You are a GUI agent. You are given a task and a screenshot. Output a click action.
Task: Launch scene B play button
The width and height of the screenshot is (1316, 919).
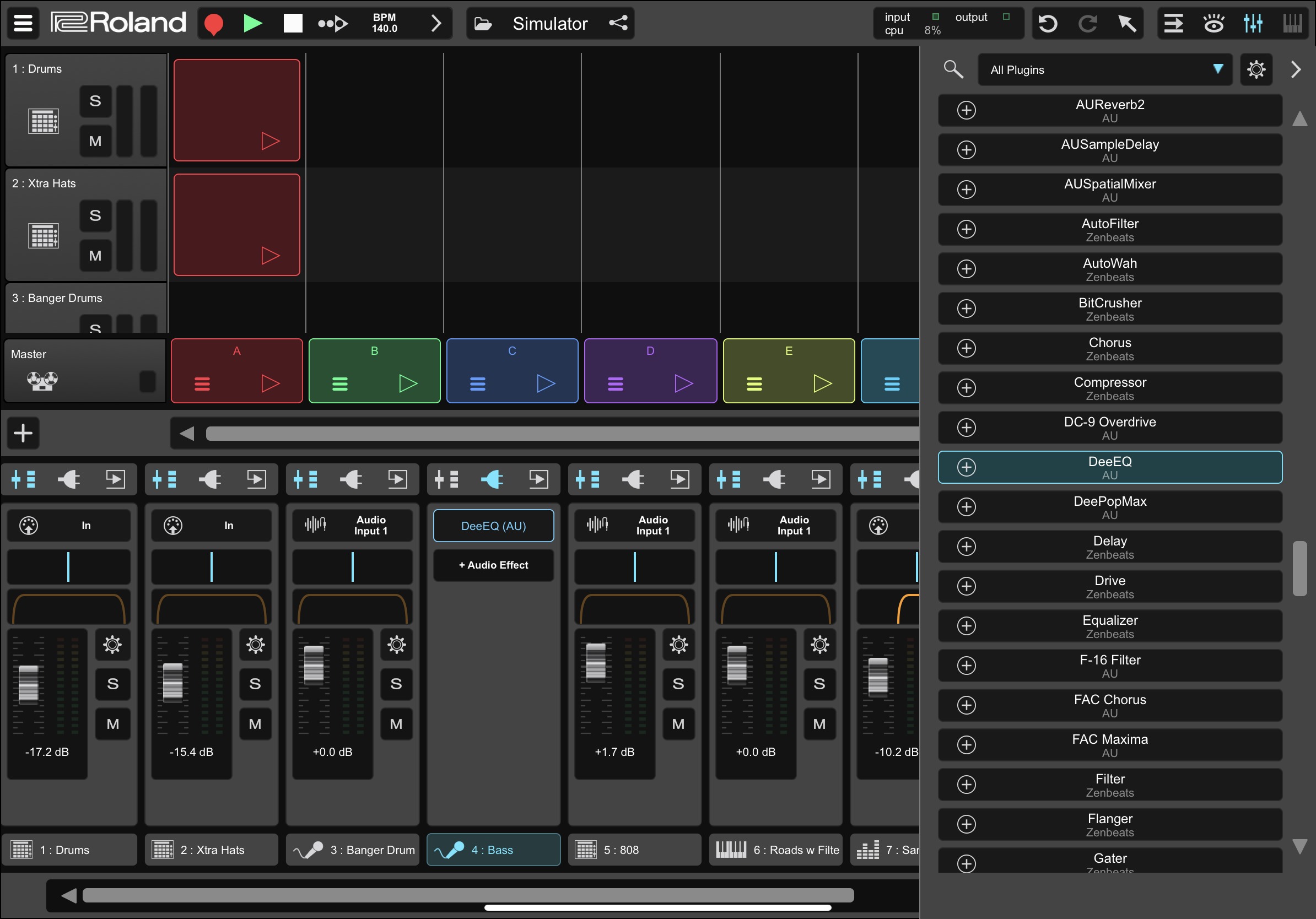(407, 383)
